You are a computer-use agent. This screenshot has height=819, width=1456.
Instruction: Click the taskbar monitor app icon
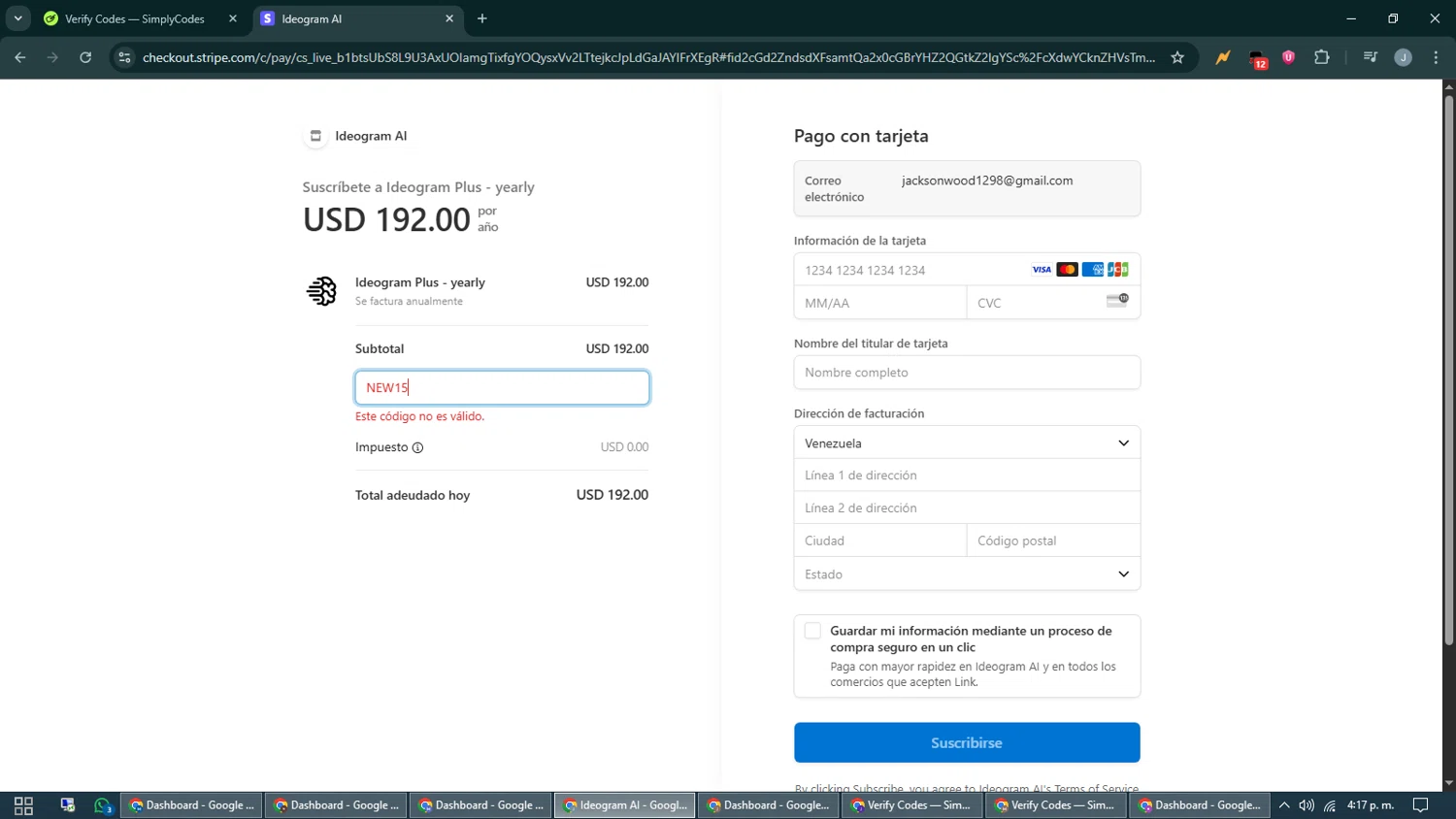pyautogui.click(x=67, y=805)
